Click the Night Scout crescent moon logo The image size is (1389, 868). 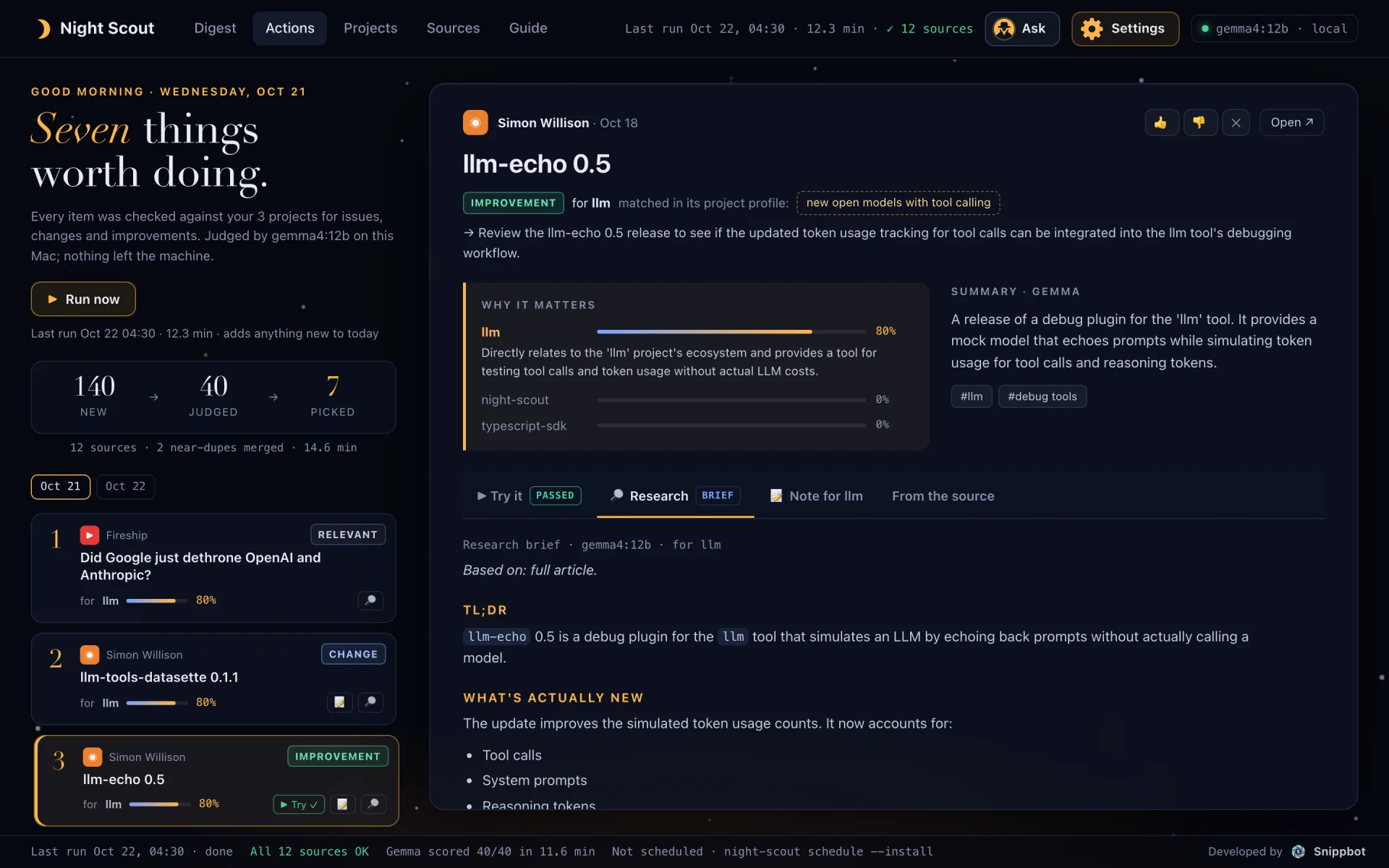point(43,28)
